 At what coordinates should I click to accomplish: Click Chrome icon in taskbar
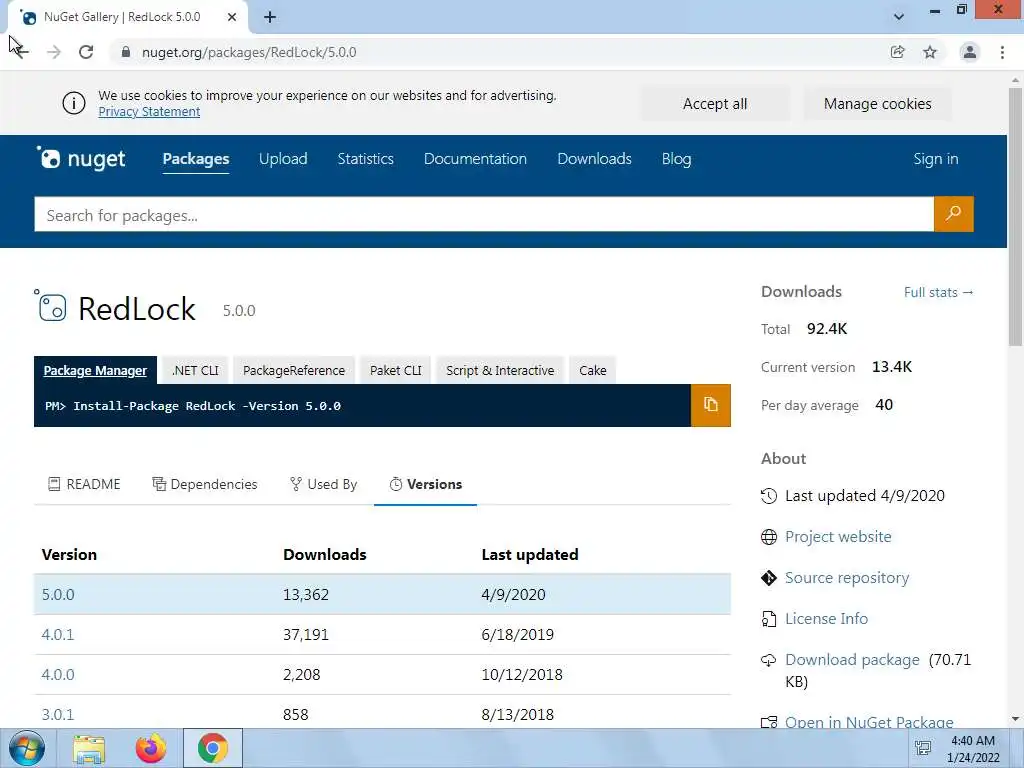point(212,748)
